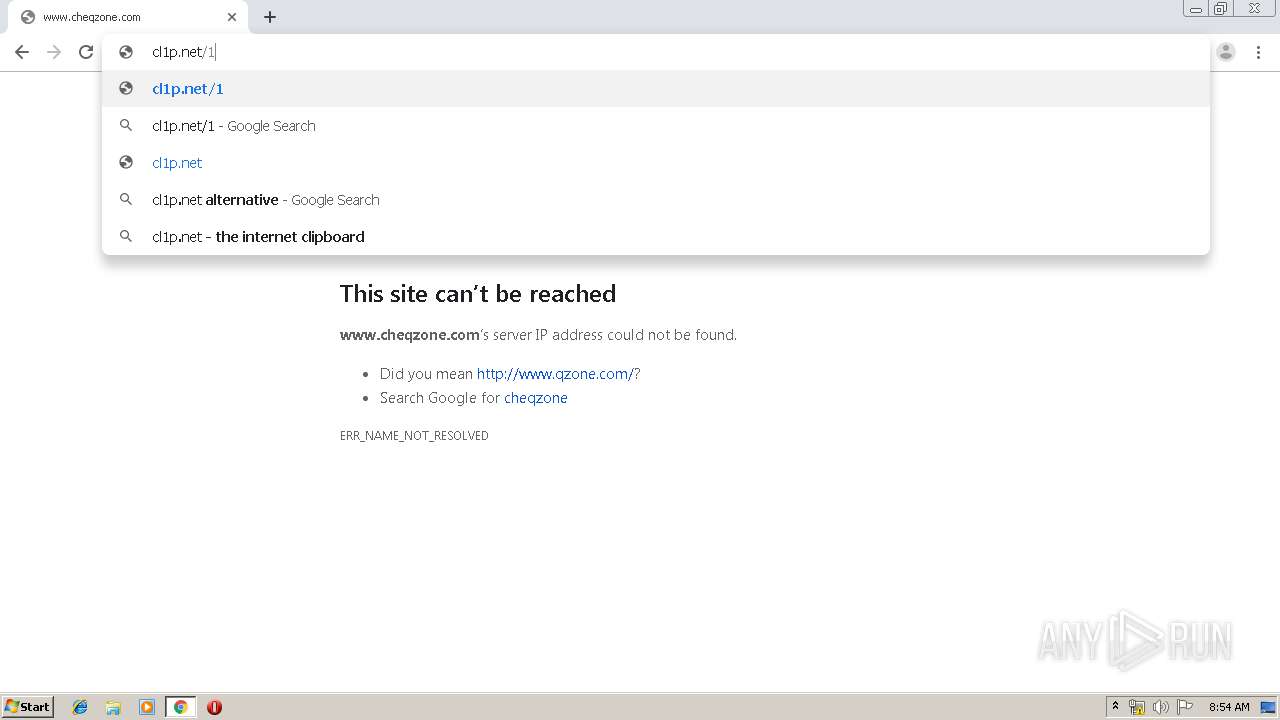1280x720 pixels.
Task: Open a new tab with the plus button
Action: pos(270,17)
